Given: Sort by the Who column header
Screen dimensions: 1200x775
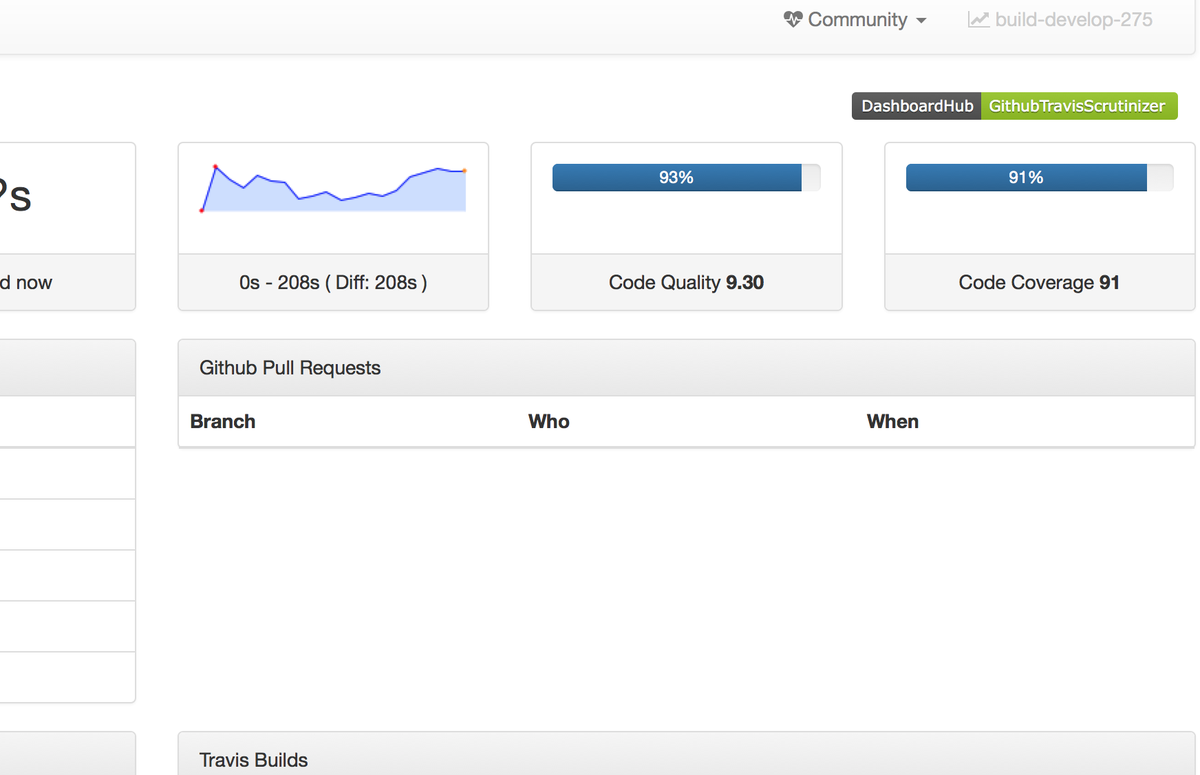Looking at the screenshot, I should (548, 421).
